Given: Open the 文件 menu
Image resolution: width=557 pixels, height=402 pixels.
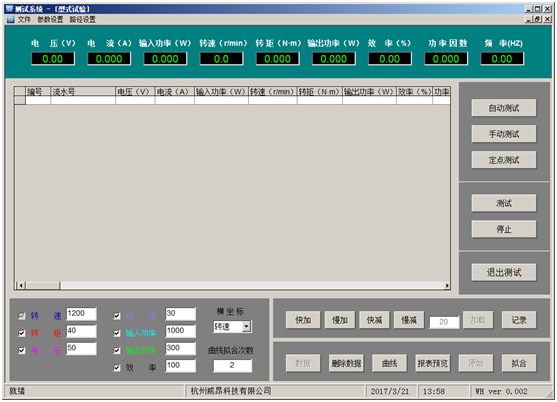Looking at the screenshot, I should click(x=24, y=19).
